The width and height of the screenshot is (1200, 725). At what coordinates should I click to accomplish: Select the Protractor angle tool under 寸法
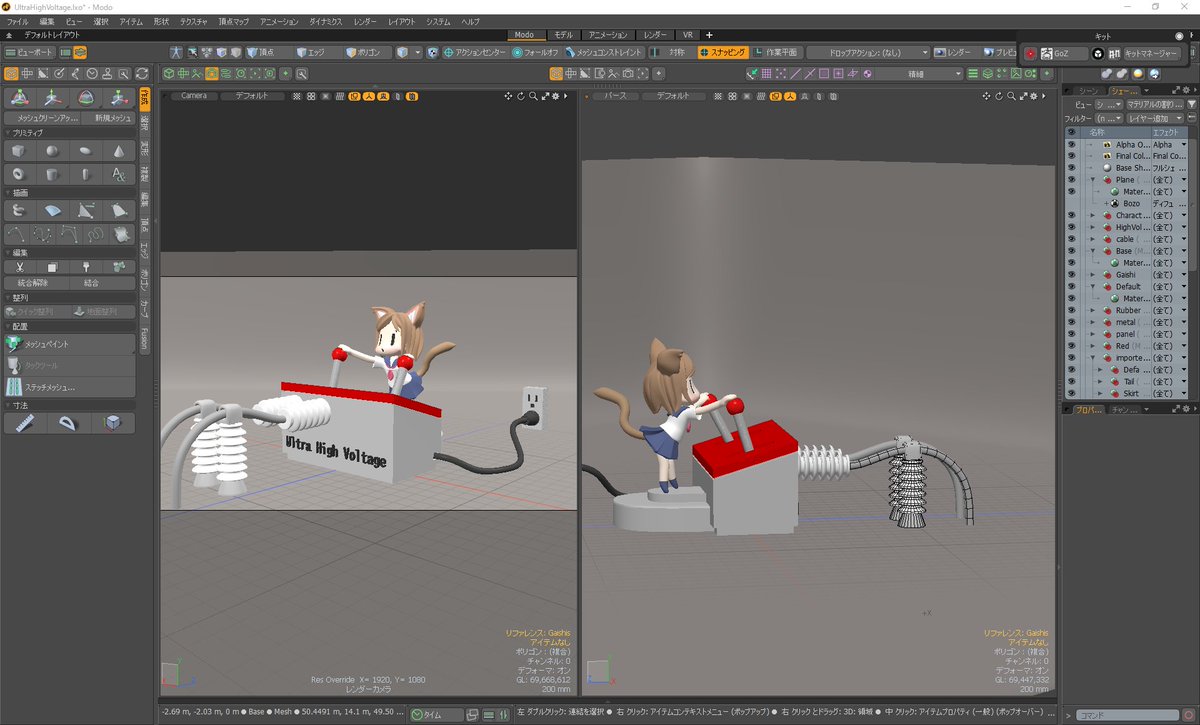point(69,424)
